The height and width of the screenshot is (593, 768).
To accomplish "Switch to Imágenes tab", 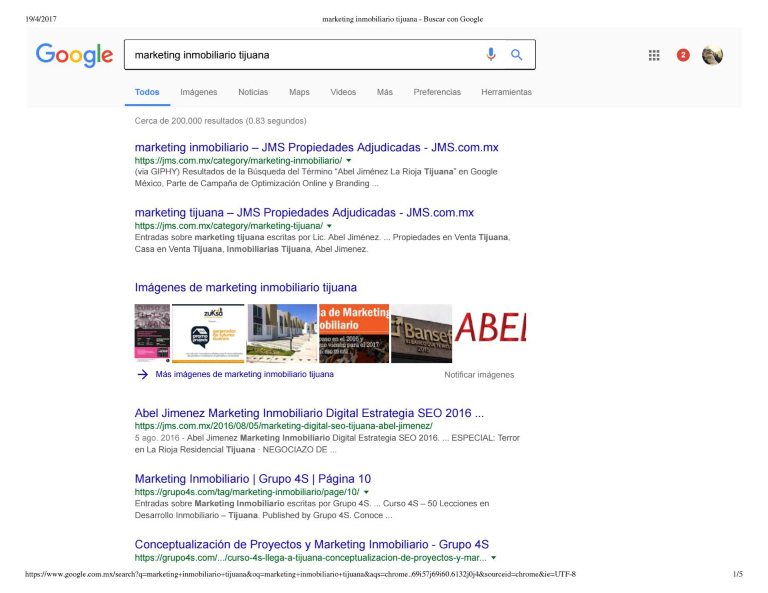I will [x=198, y=92].
